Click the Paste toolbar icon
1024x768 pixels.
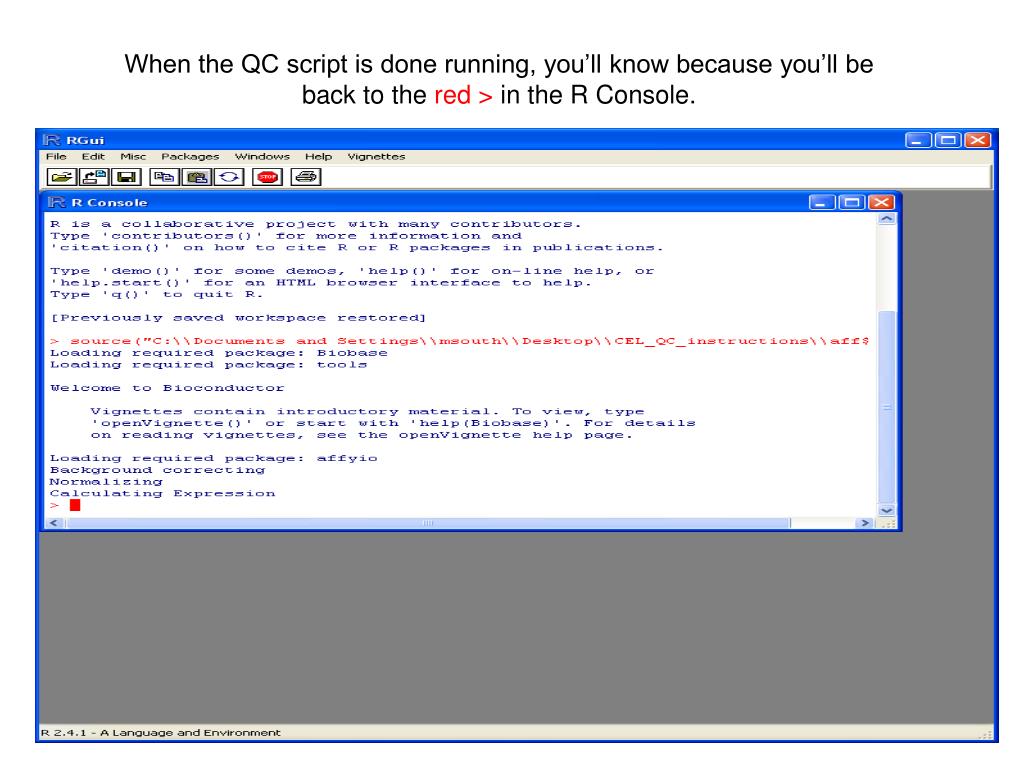[197, 177]
